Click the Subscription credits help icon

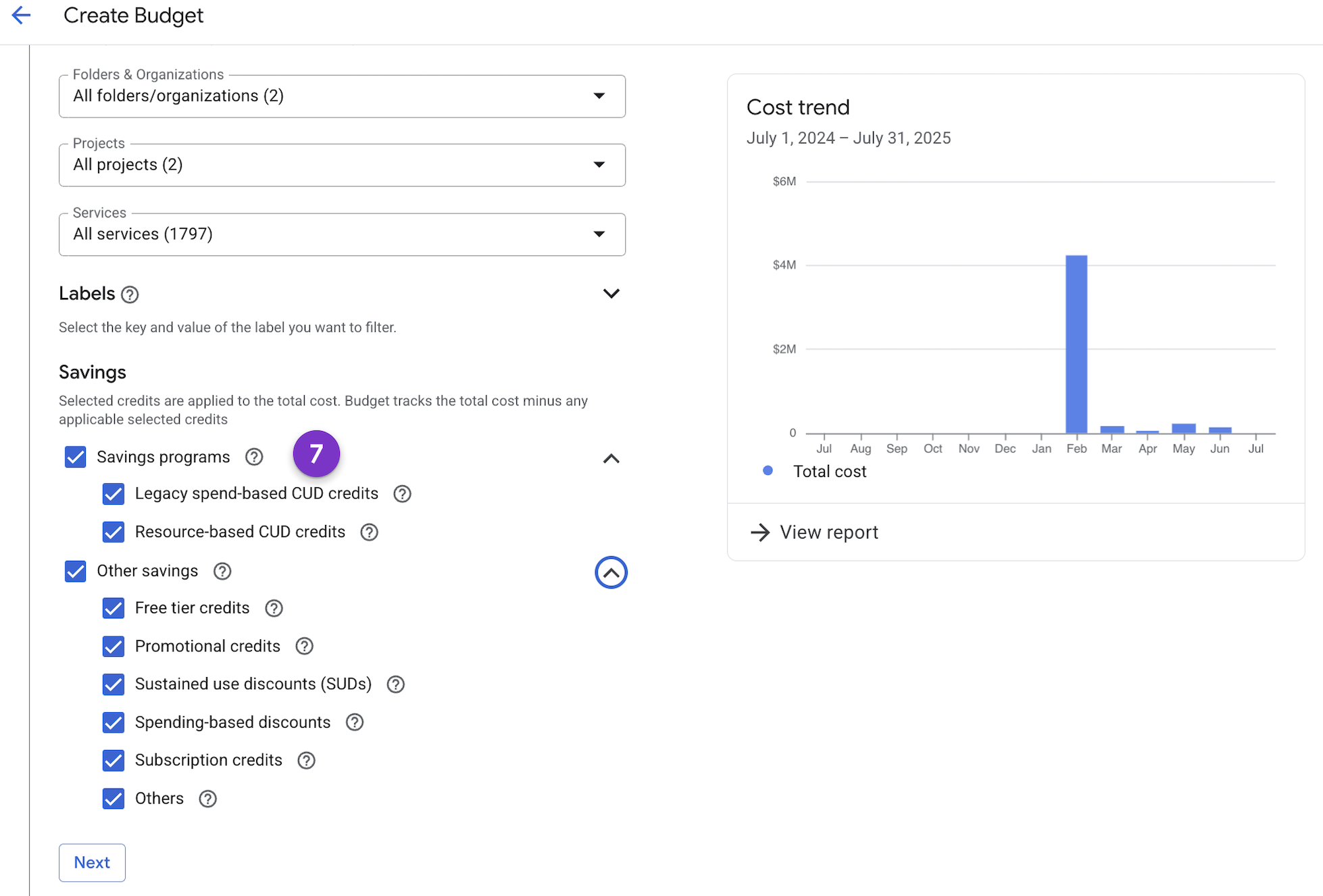coord(305,760)
